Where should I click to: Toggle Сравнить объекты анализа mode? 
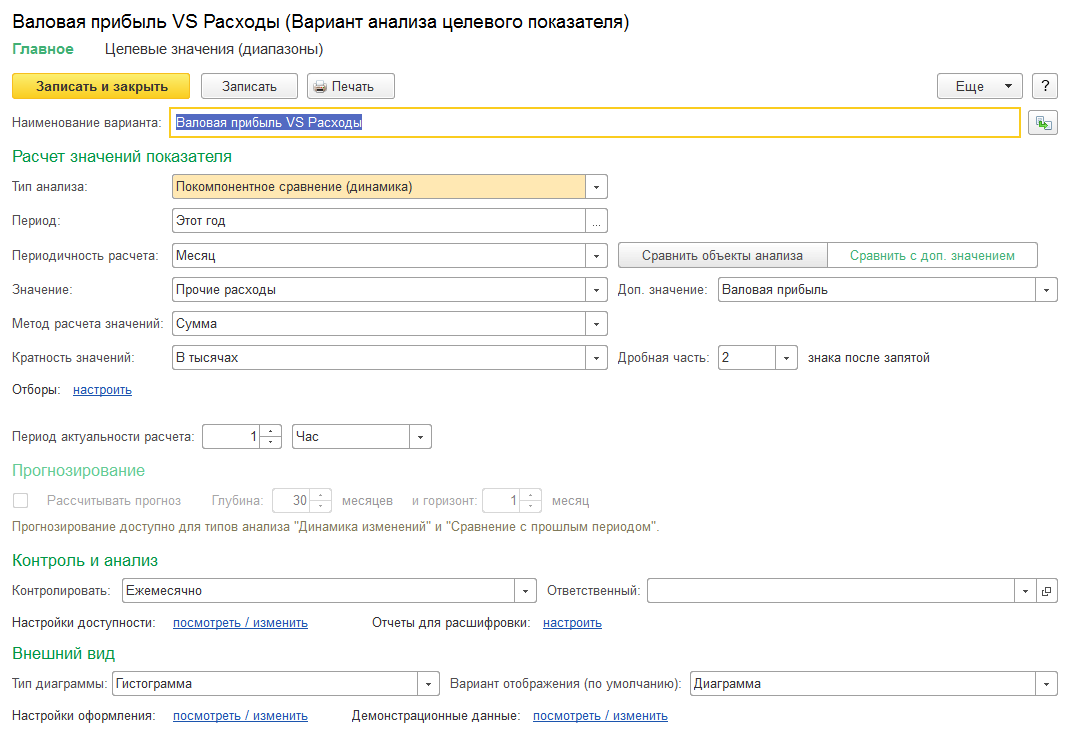pos(722,256)
